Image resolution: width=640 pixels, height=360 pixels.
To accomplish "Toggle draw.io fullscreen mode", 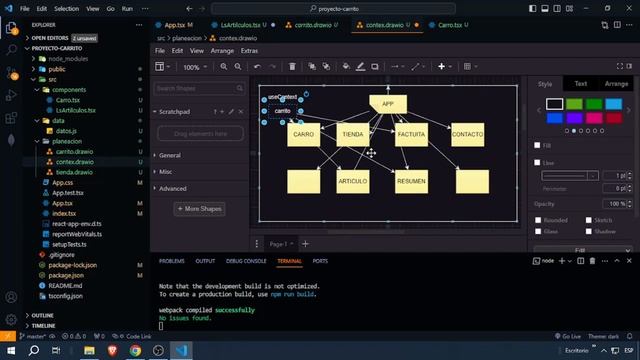I will click(620, 66).
